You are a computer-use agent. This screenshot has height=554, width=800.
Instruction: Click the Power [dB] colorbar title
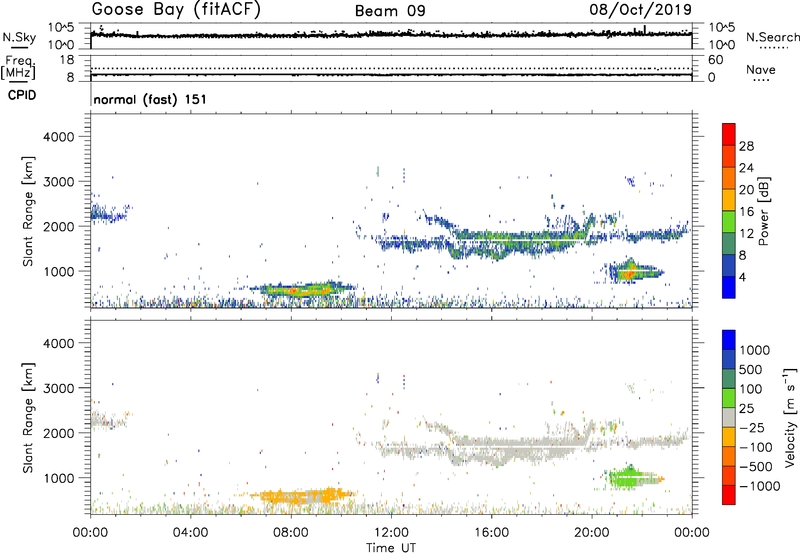[763, 211]
